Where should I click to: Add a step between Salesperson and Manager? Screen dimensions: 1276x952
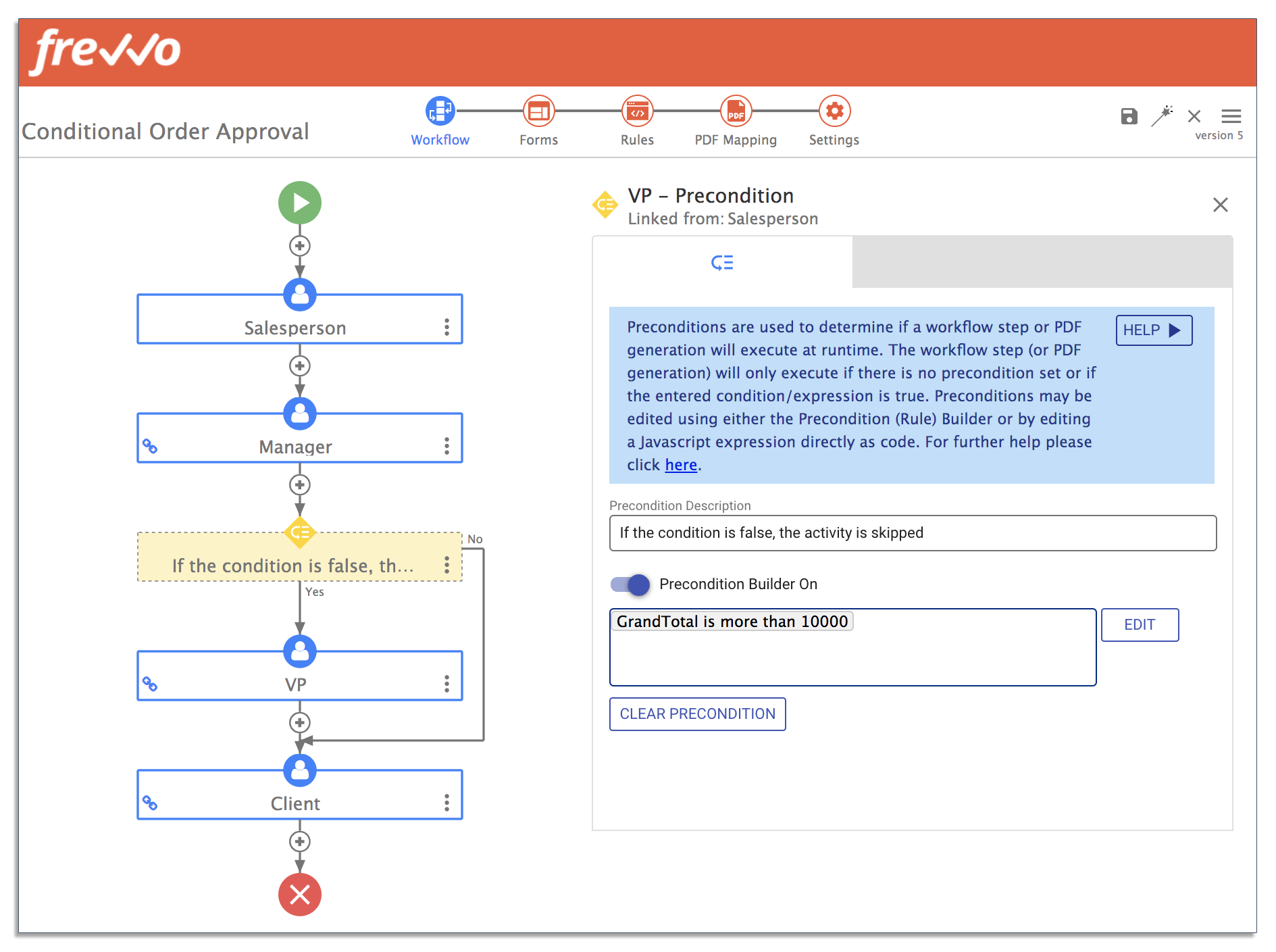(x=300, y=366)
